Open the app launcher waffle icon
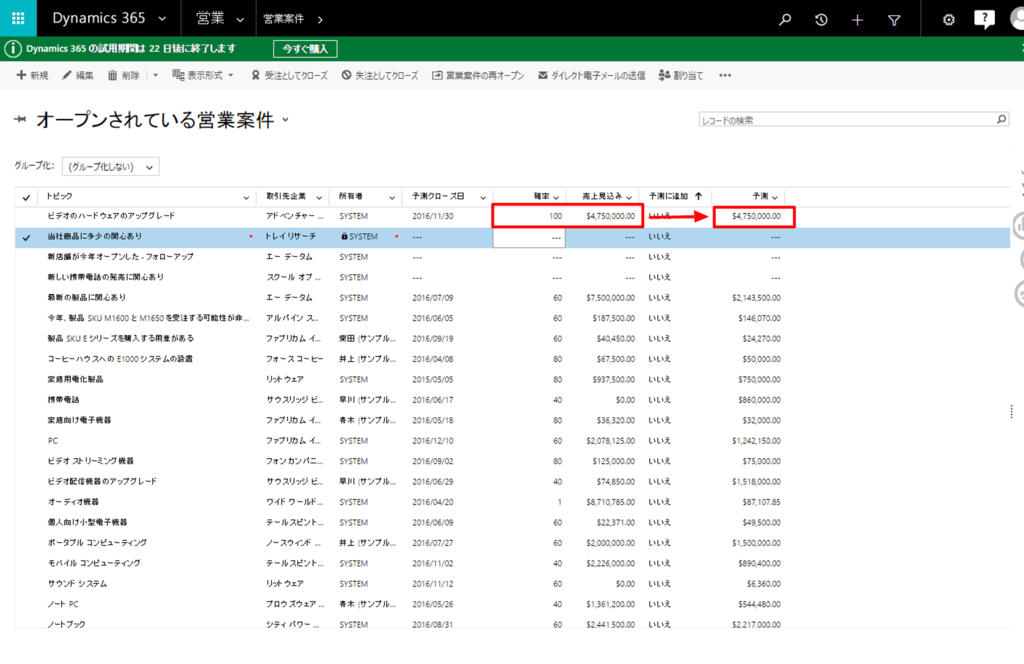This screenshot has width=1024, height=664. click(x=18, y=18)
